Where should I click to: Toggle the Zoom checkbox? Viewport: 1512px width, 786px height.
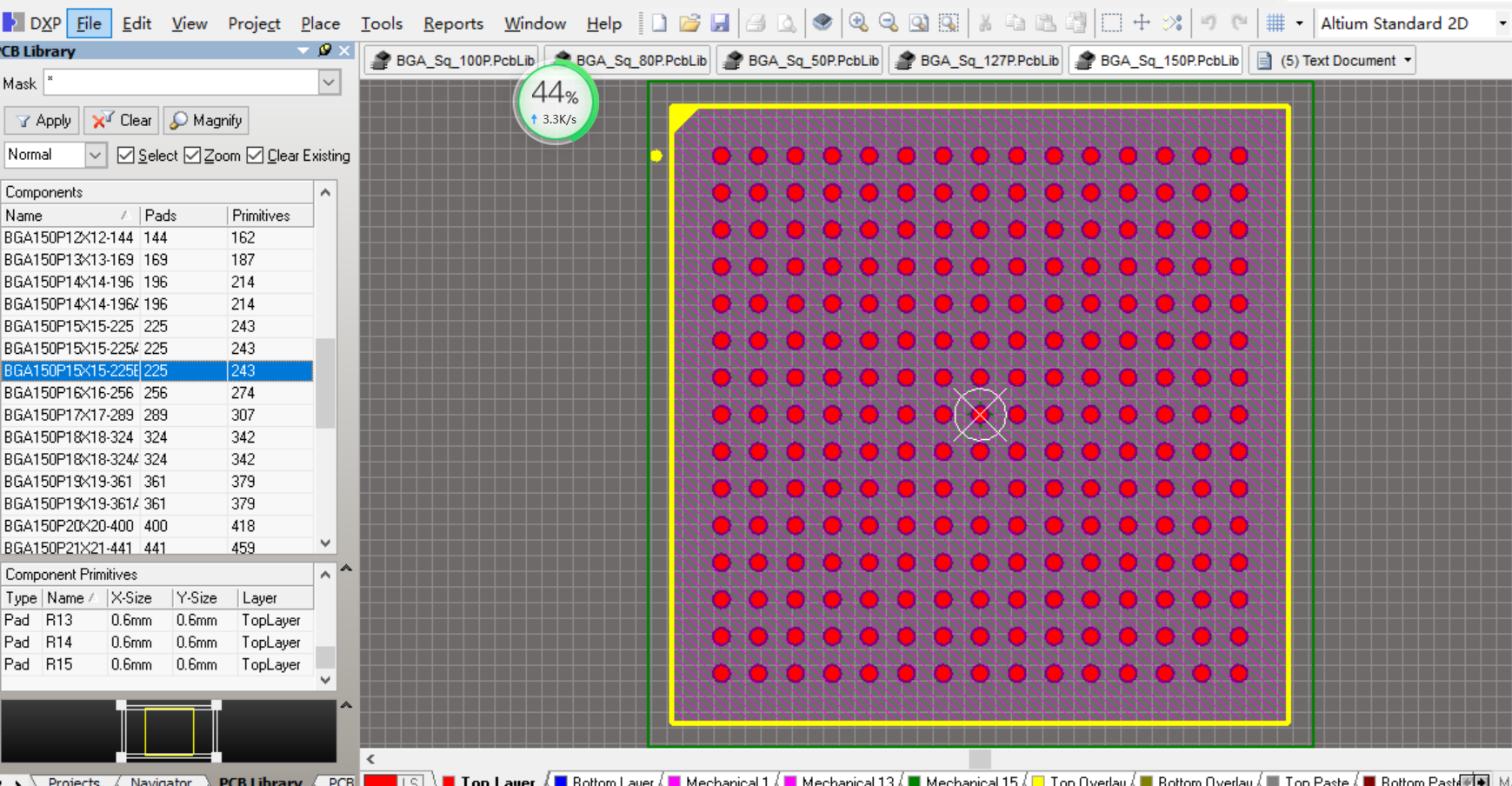(192, 155)
